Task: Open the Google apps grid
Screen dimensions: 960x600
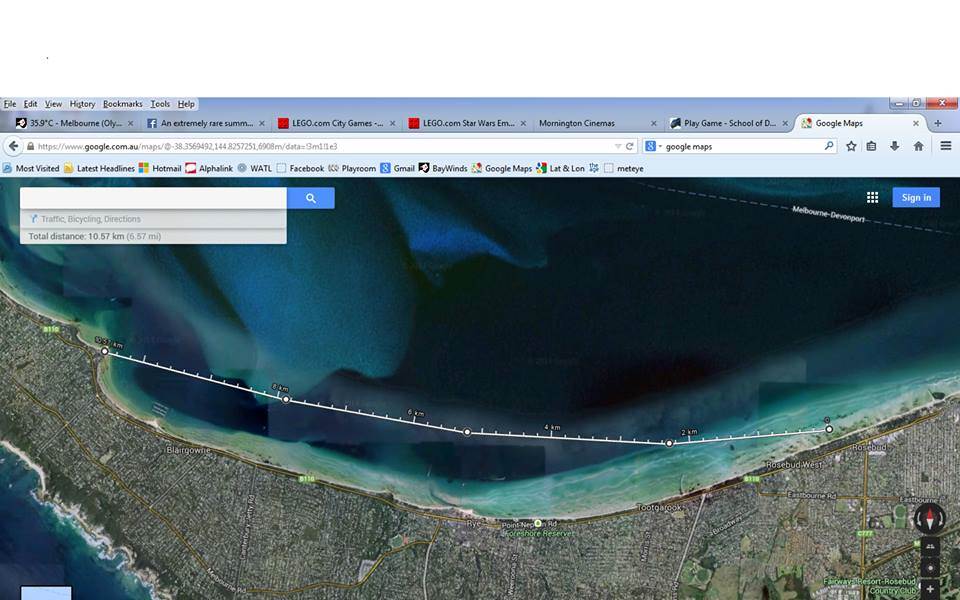Action: tap(872, 198)
